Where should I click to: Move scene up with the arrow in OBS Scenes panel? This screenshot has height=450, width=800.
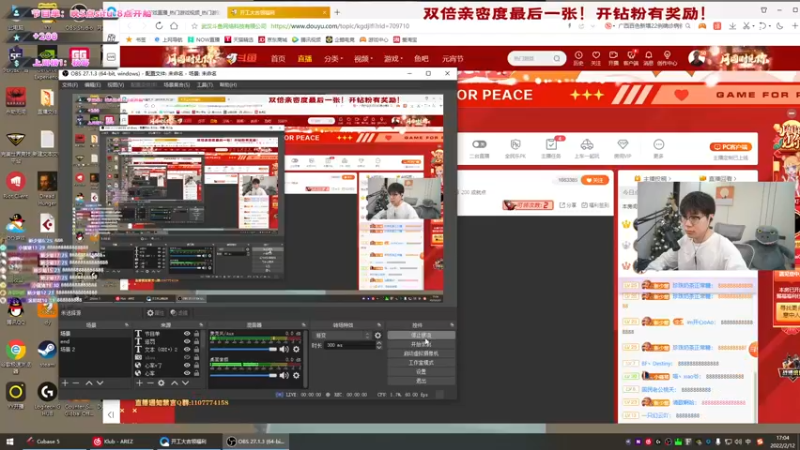(x=89, y=383)
